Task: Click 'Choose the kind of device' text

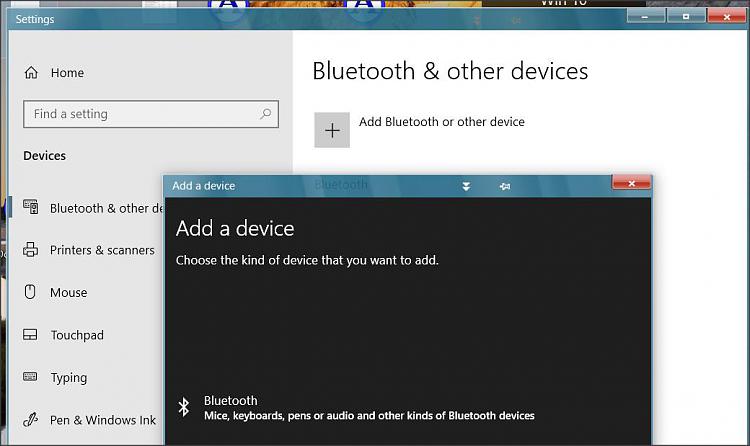Action: pos(307,260)
